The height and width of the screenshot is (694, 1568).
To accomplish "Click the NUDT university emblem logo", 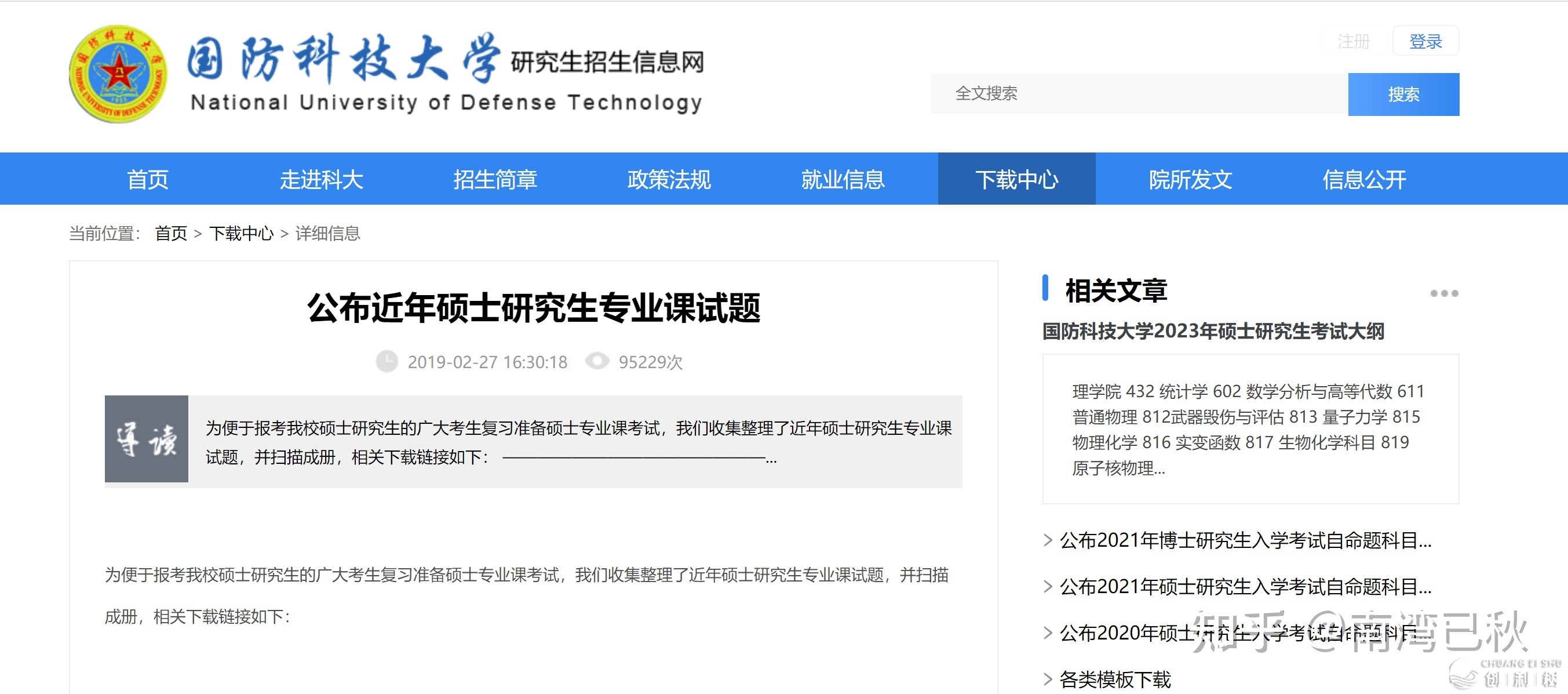I will (x=118, y=74).
